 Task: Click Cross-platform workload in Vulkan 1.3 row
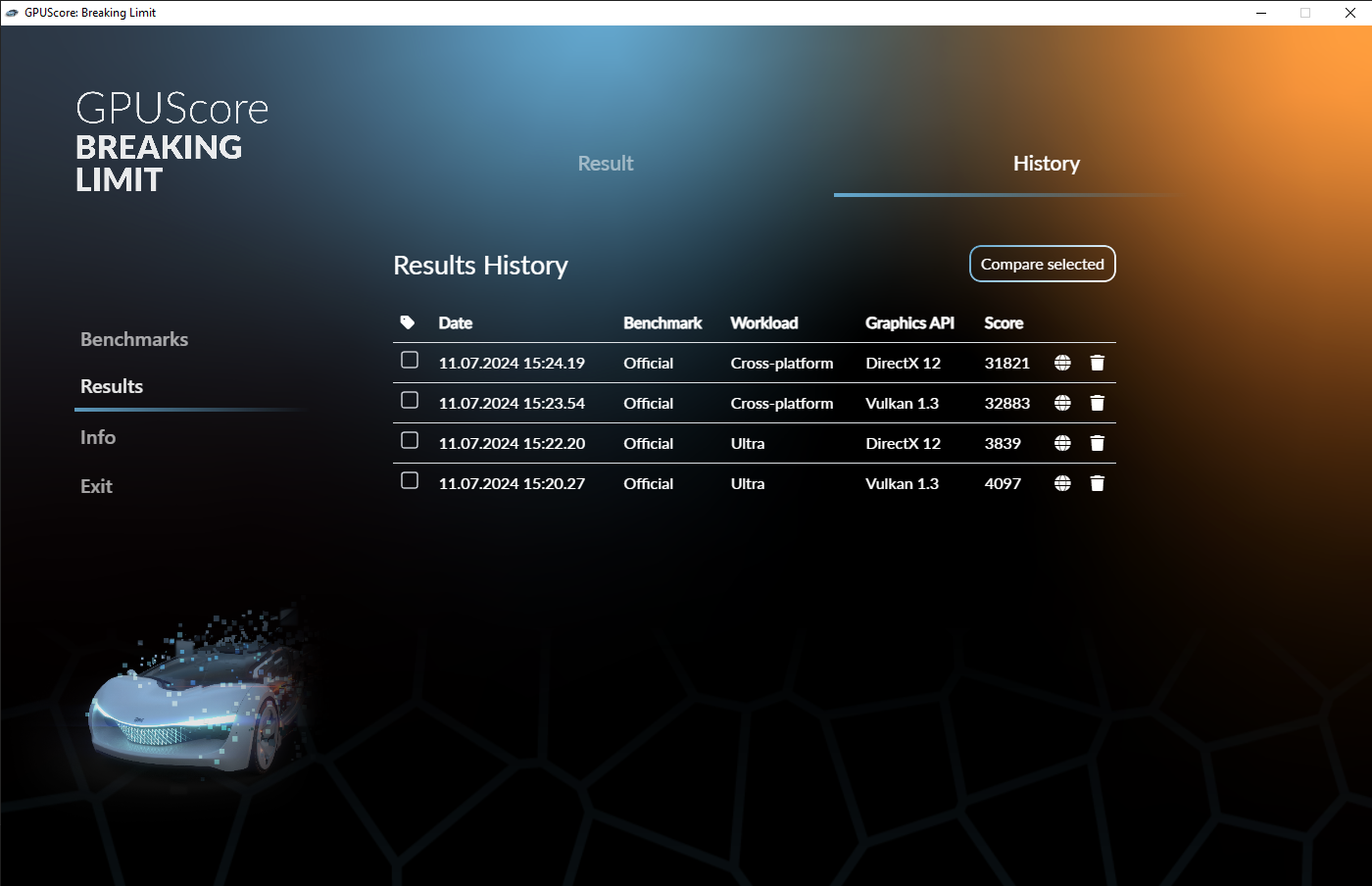782,403
